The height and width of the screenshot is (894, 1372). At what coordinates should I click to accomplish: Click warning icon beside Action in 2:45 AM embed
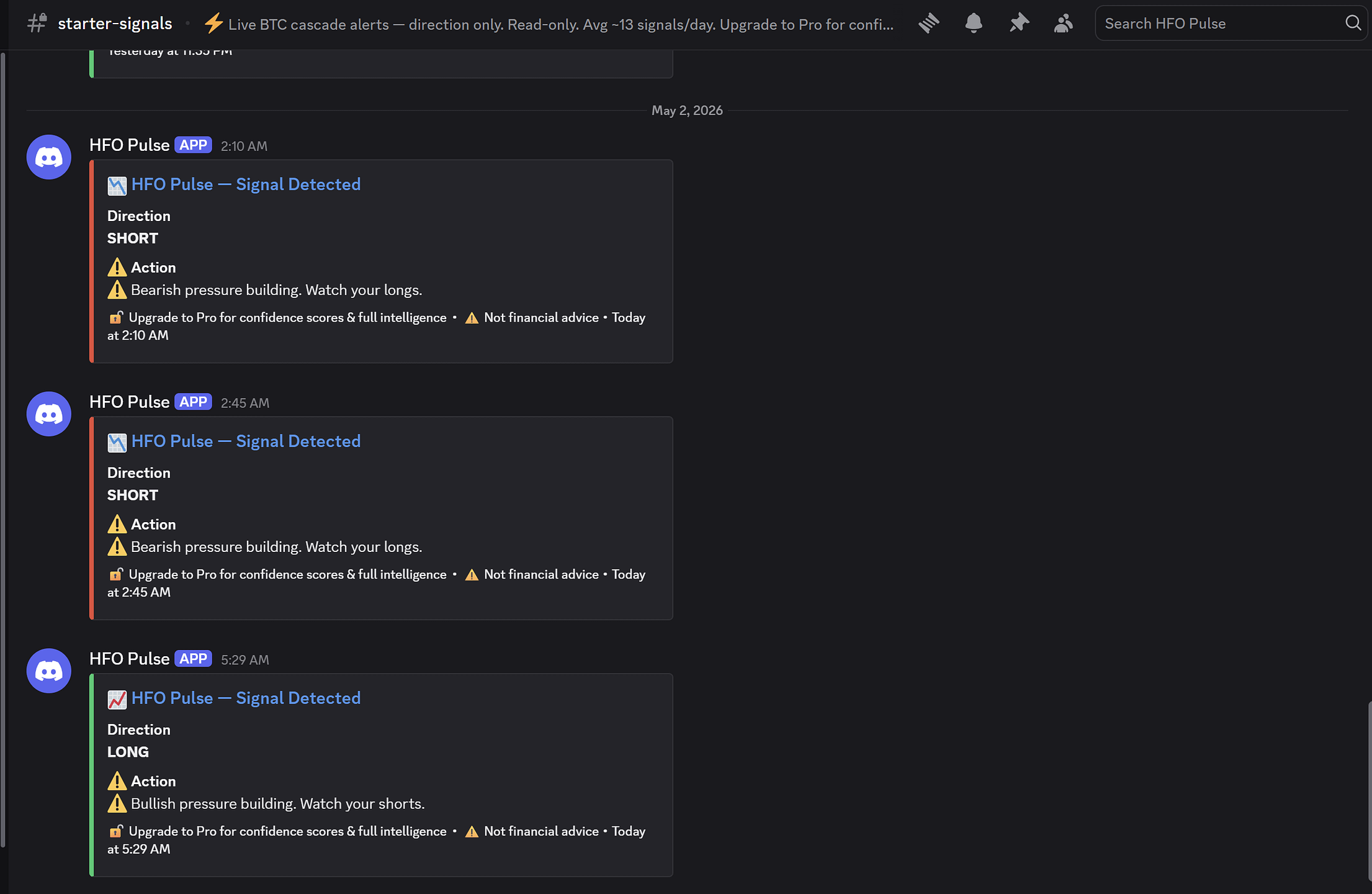pyautogui.click(x=117, y=525)
